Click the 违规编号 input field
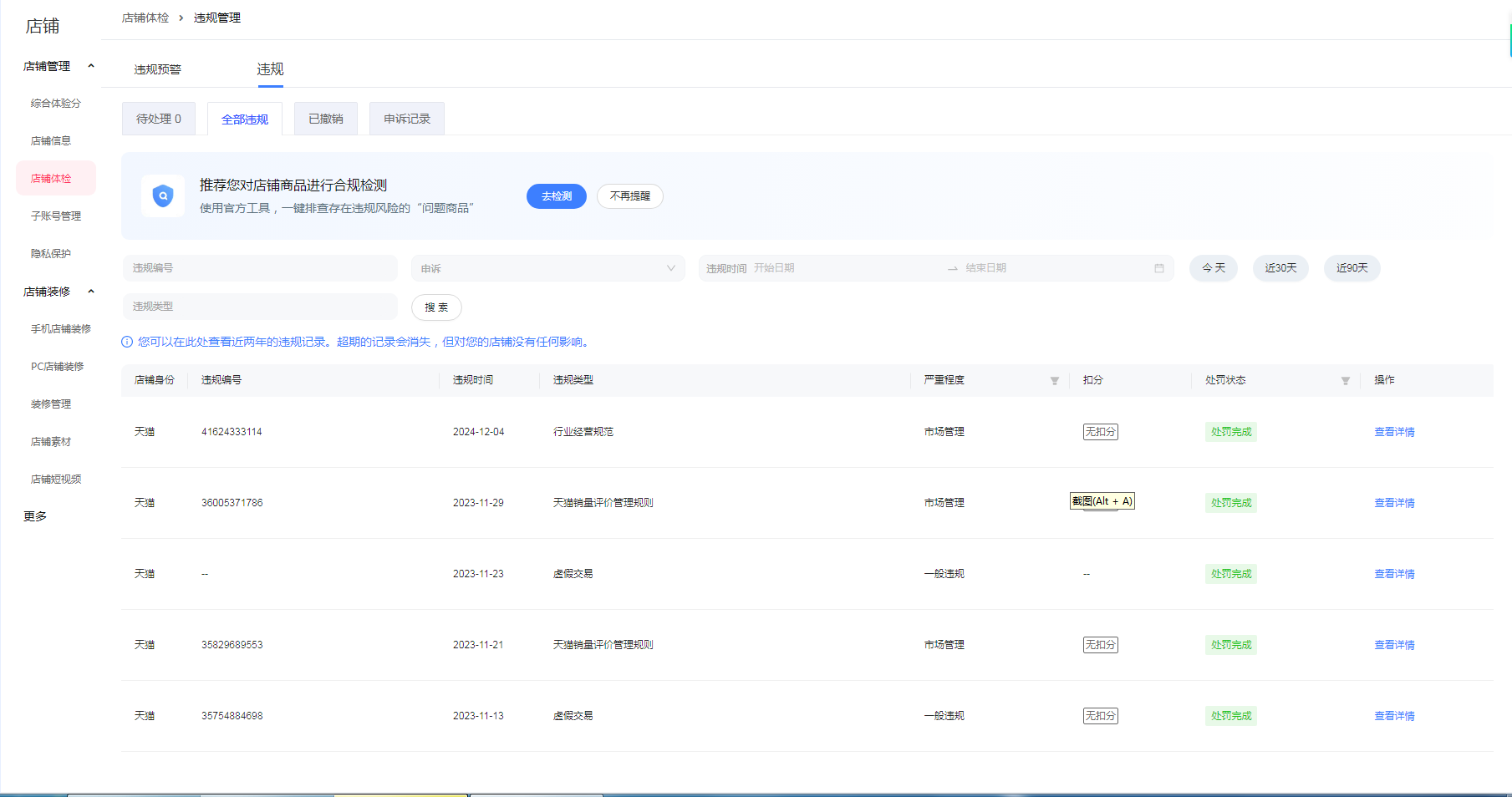The width and height of the screenshot is (1512, 797). [x=259, y=268]
